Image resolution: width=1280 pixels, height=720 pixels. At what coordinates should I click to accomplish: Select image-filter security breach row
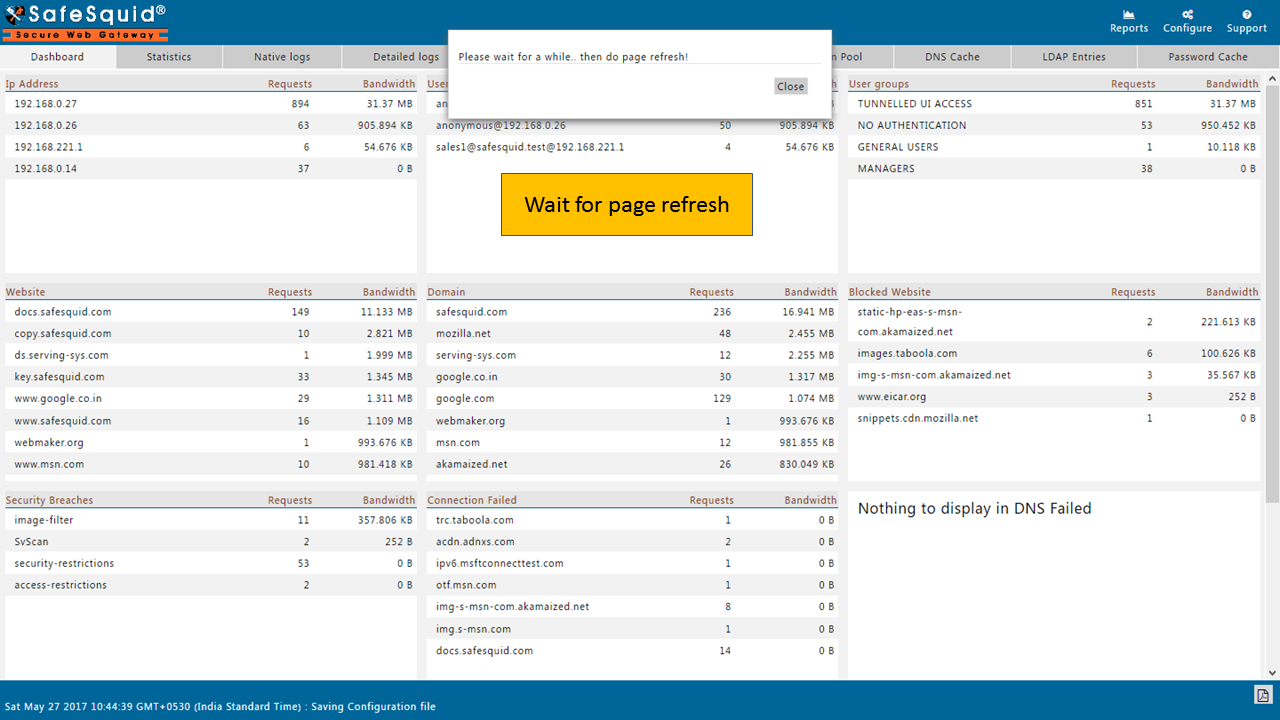[211, 520]
